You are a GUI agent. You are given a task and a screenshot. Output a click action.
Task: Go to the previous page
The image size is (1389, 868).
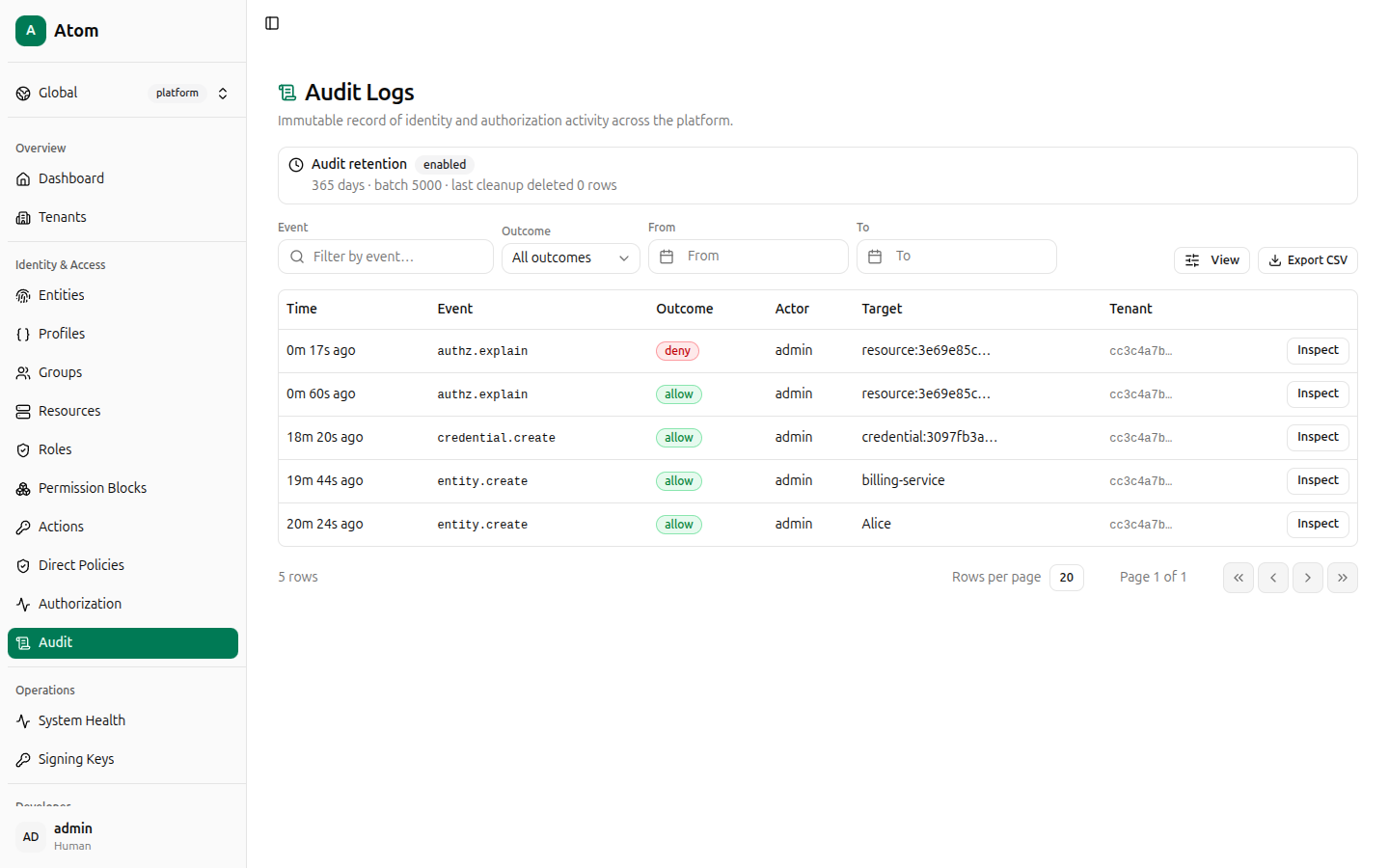click(1273, 578)
